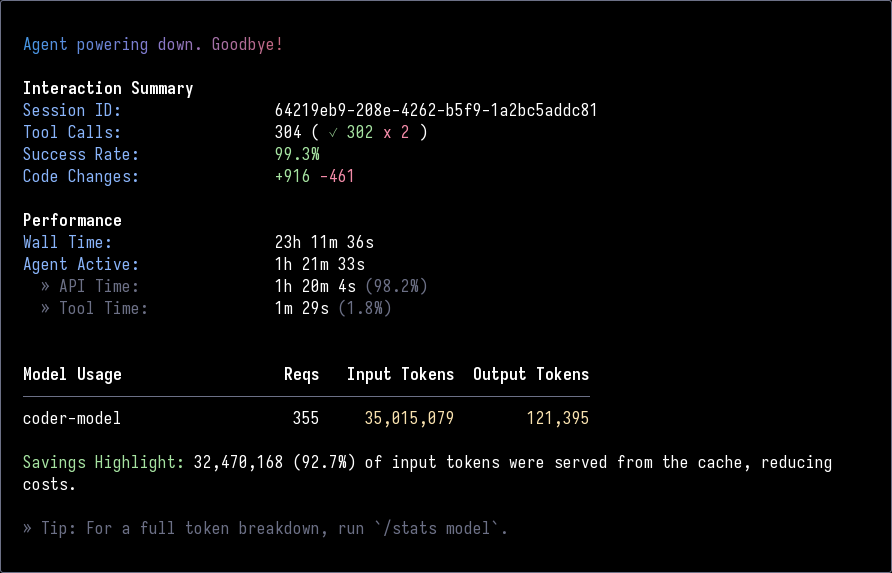Click the Performance section heading
Viewport: 892px width, 573px height.
(x=72, y=221)
